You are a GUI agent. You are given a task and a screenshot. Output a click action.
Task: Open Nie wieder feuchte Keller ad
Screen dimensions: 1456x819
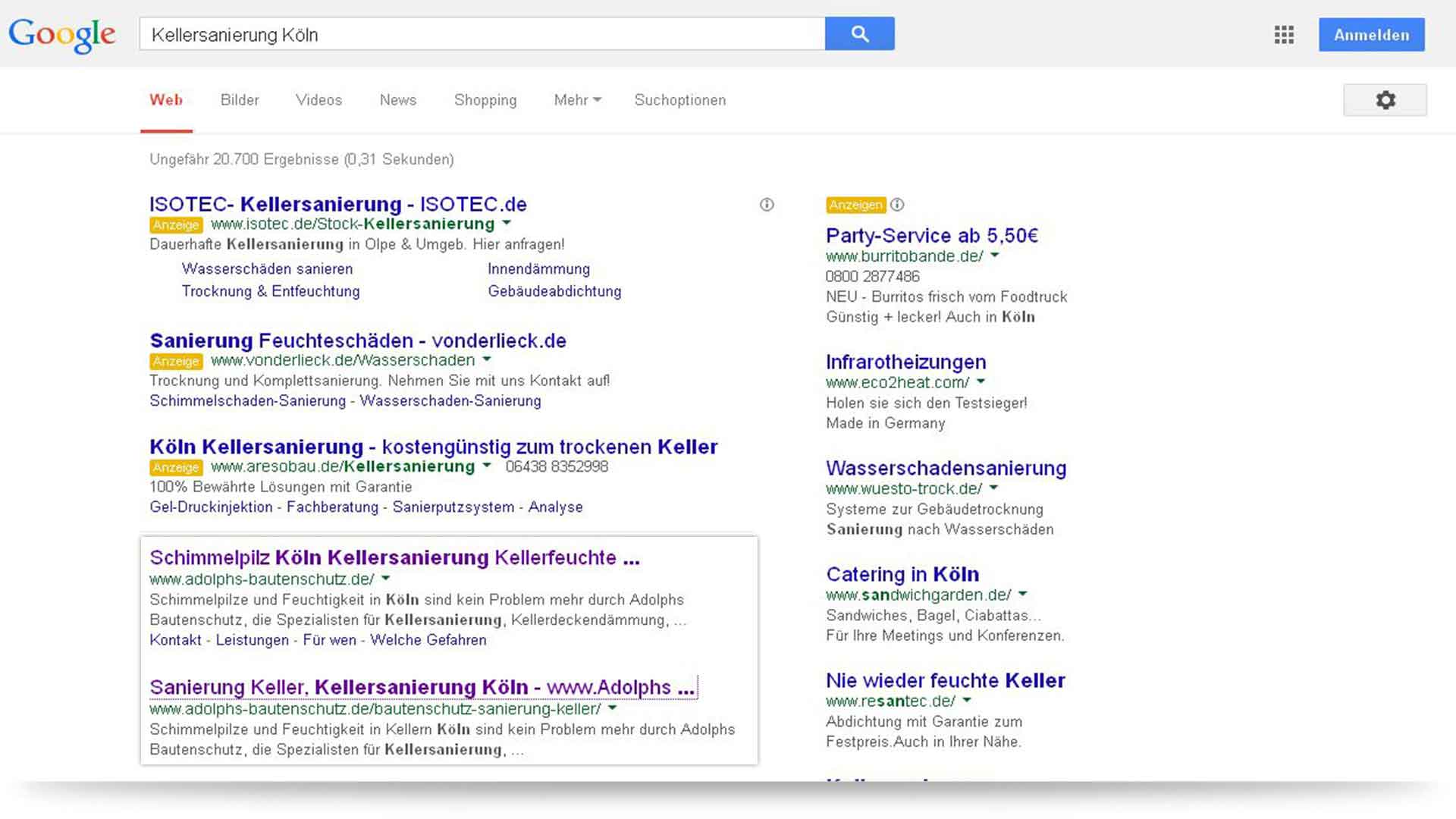pos(946,680)
